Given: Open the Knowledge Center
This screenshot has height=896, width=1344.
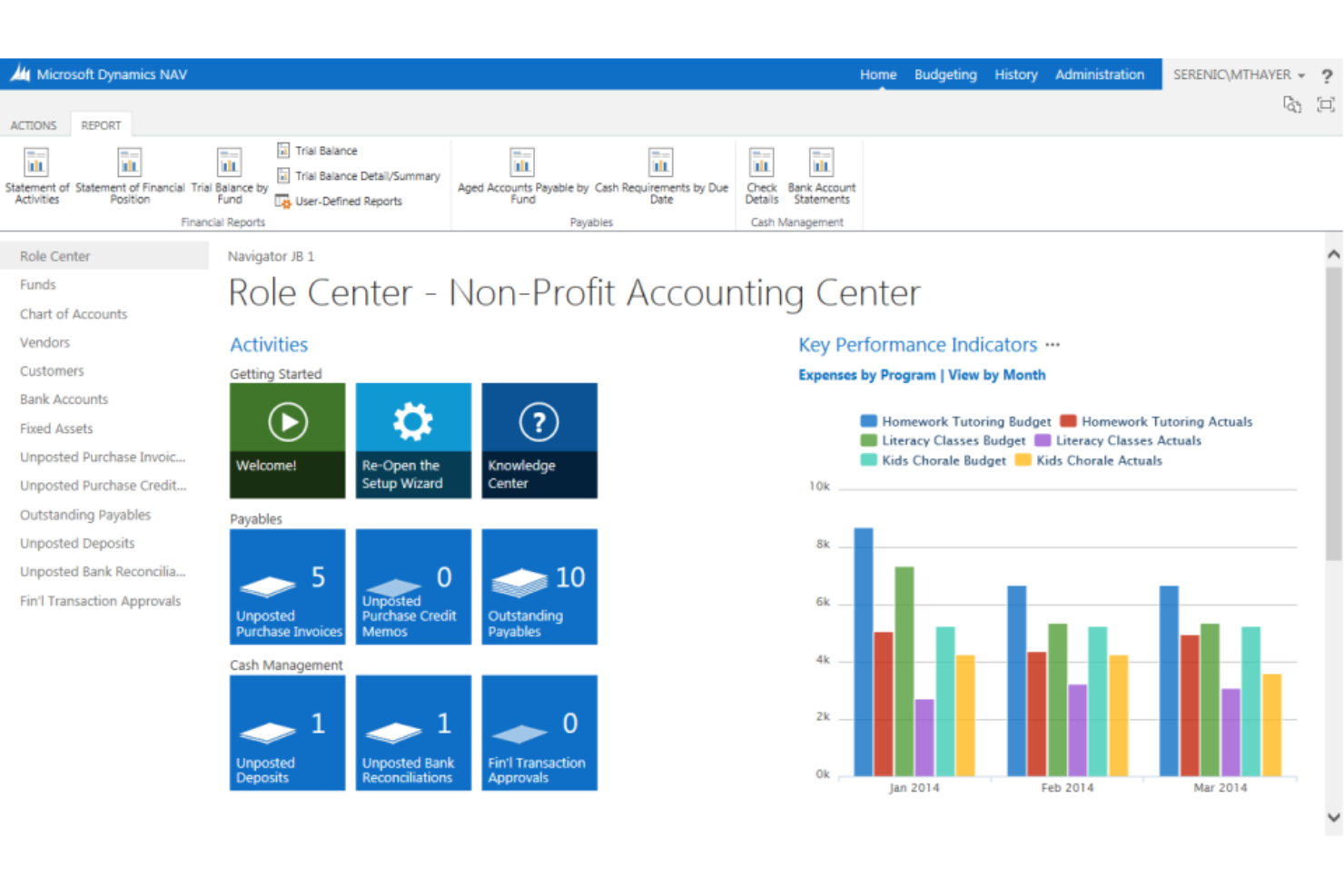Looking at the screenshot, I should click(x=539, y=440).
